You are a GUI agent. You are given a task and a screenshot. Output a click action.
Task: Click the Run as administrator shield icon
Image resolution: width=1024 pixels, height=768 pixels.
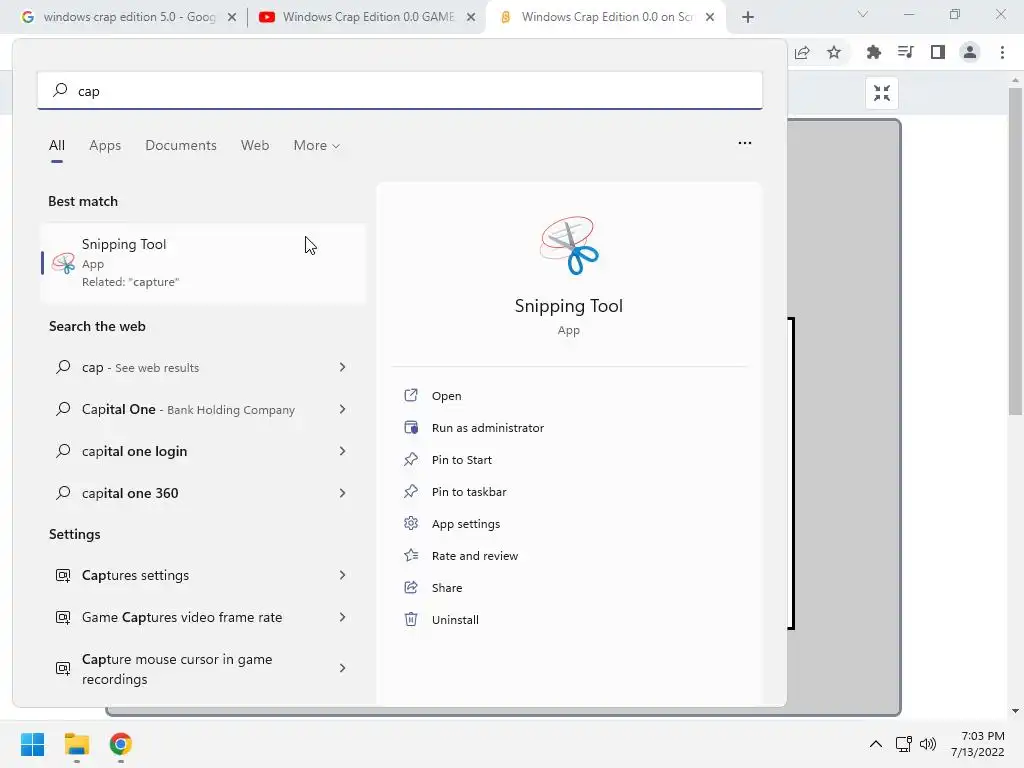[411, 427]
